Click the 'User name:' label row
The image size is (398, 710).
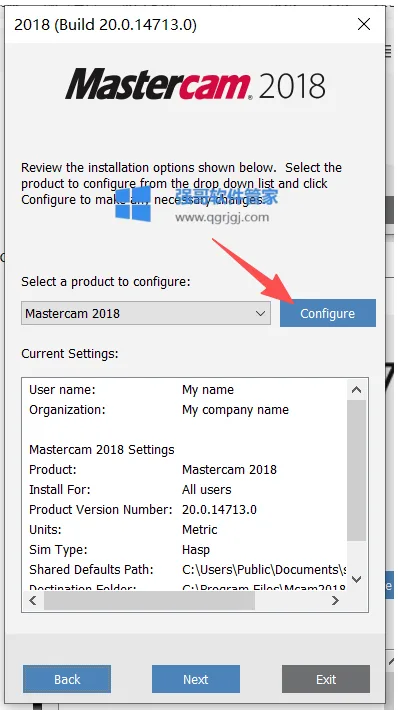[62, 390]
